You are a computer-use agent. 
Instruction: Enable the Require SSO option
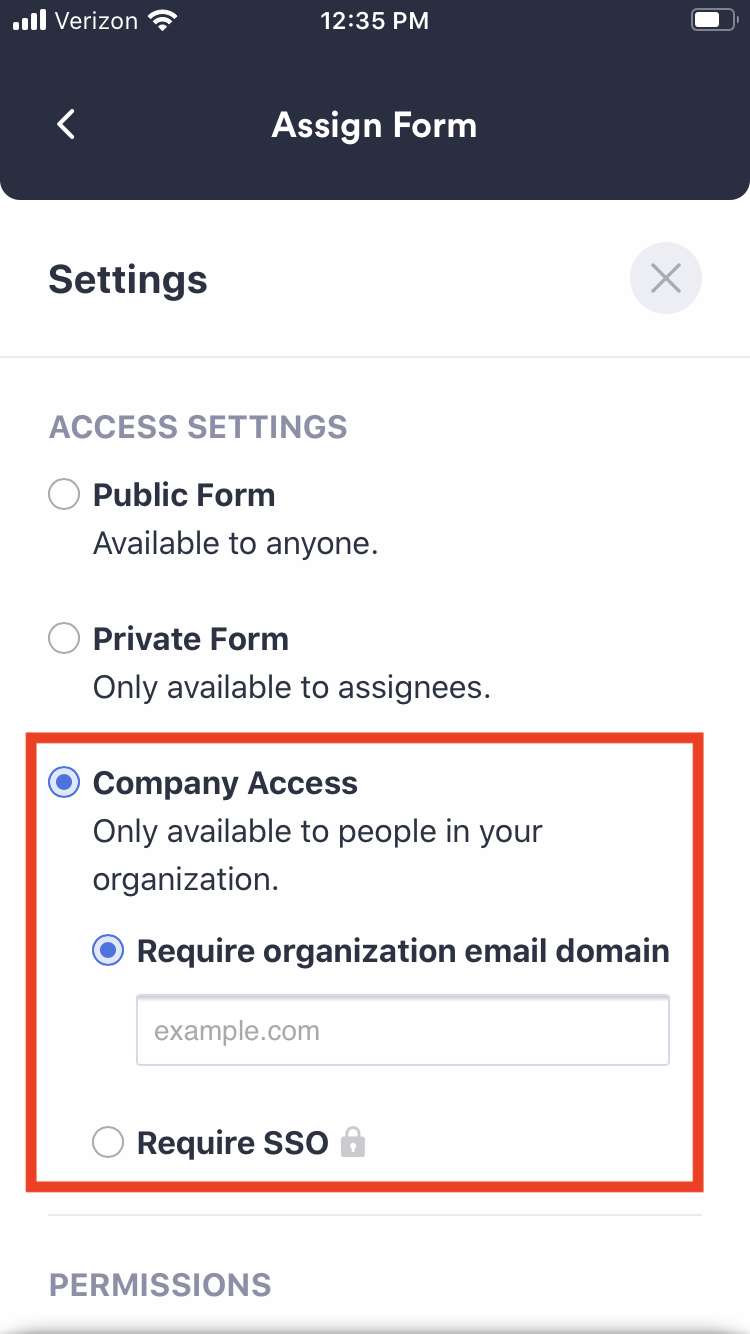click(107, 1142)
